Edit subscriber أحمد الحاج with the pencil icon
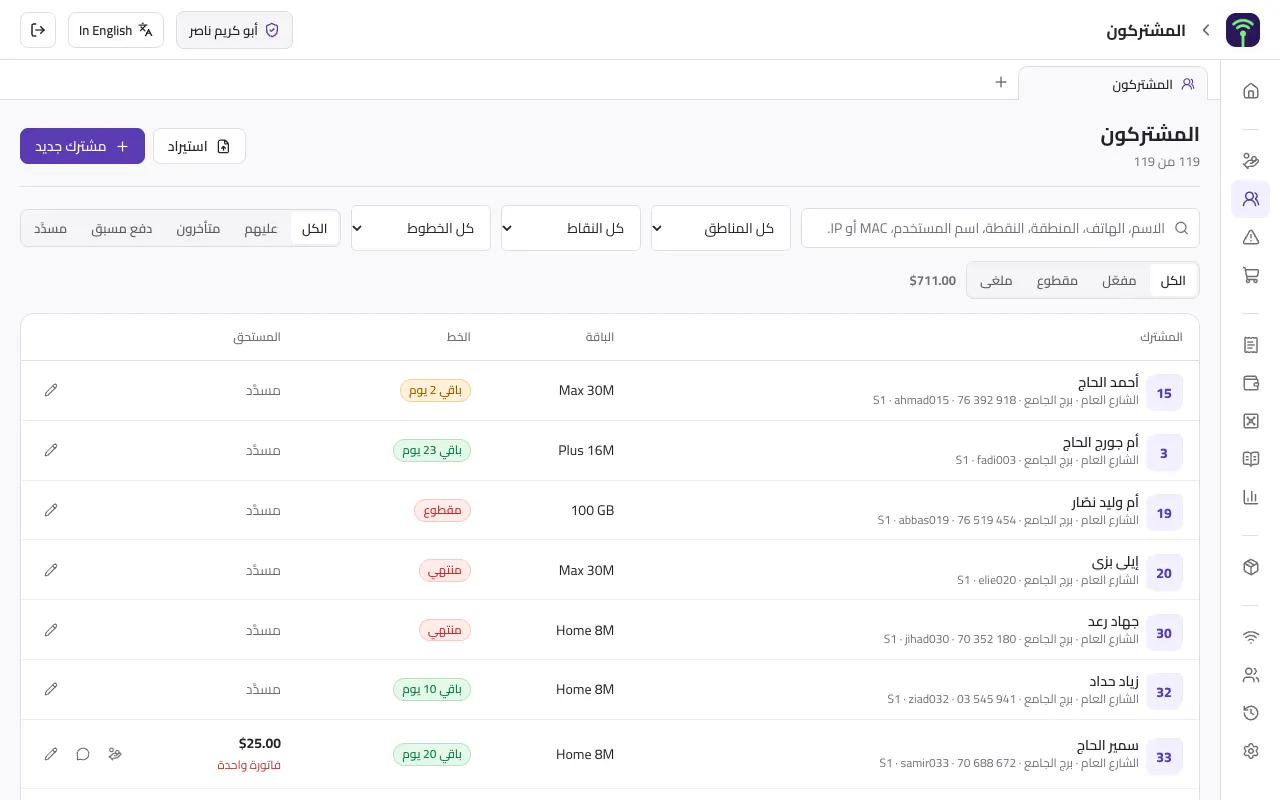Image resolution: width=1280 pixels, height=800 pixels. [51, 390]
